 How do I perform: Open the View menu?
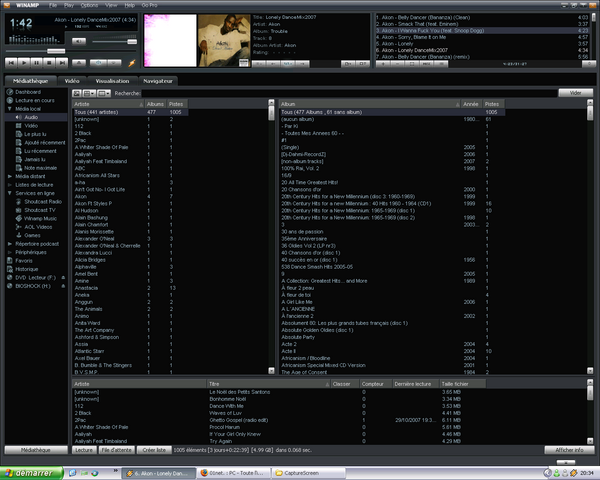pos(111,5)
